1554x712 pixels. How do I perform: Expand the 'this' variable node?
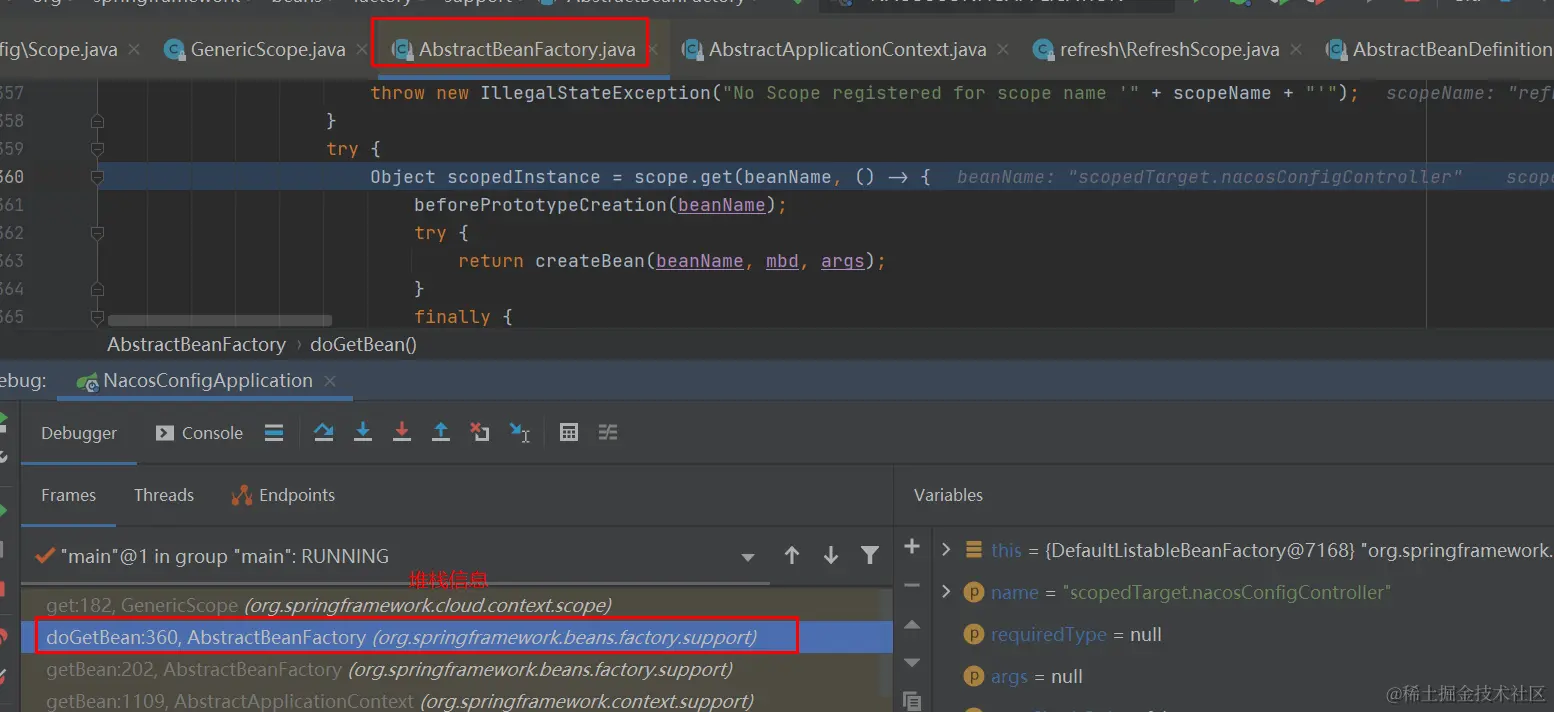pyautogui.click(x=946, y=550)
